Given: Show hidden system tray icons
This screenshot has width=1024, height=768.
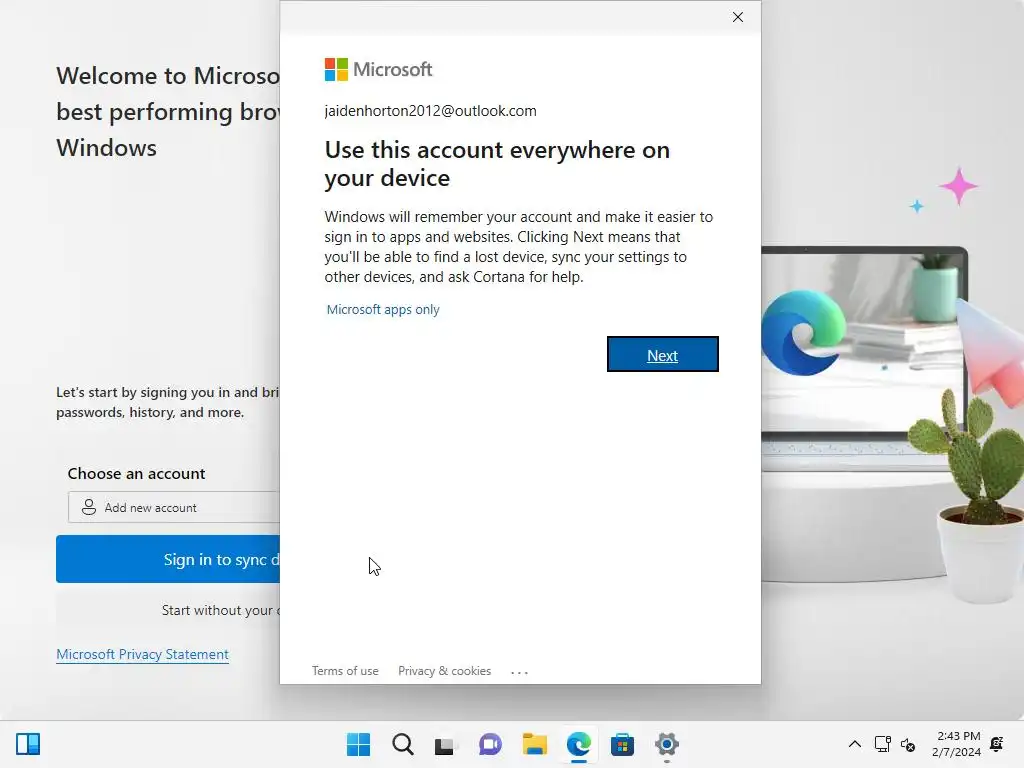Looking at the screenshot, I should tap(854, 744).
